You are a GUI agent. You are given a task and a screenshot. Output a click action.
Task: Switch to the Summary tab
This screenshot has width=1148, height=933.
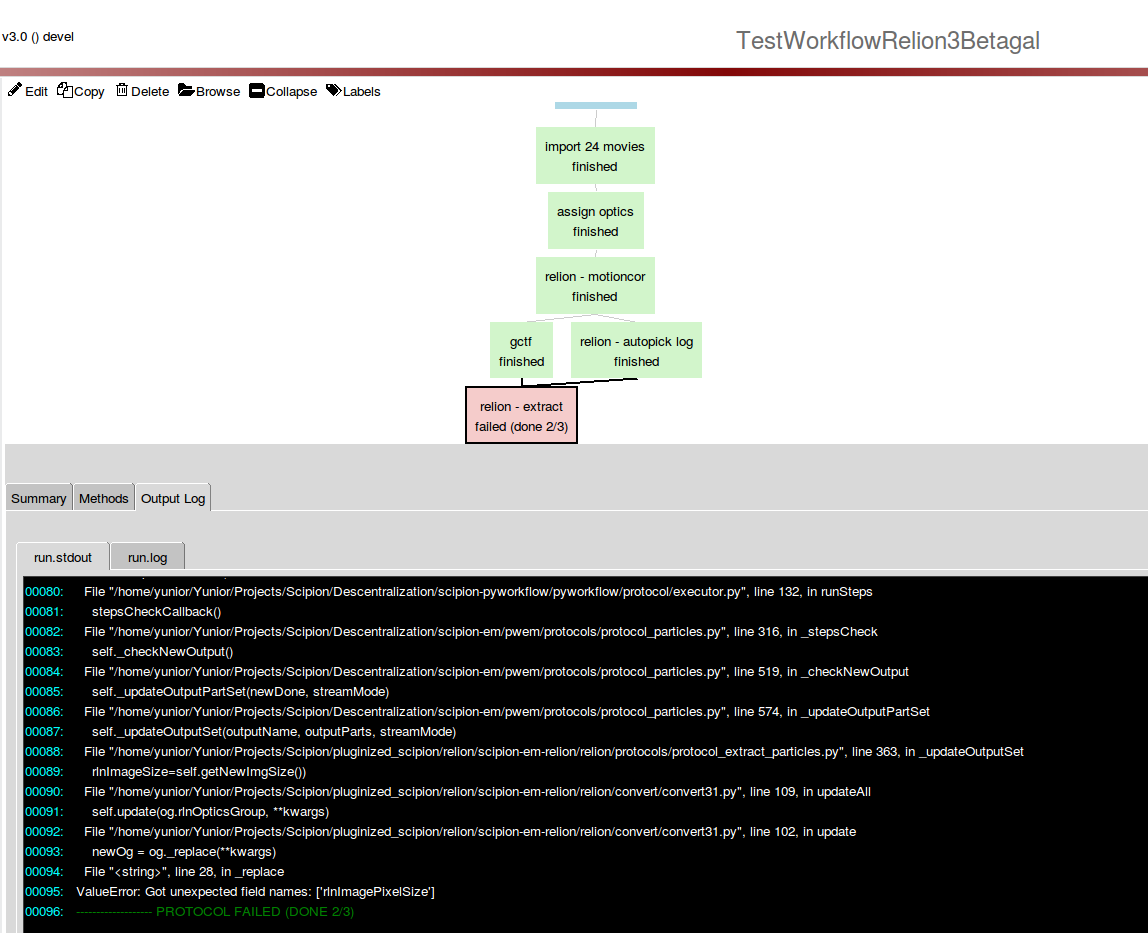click(x=38, y=497)
